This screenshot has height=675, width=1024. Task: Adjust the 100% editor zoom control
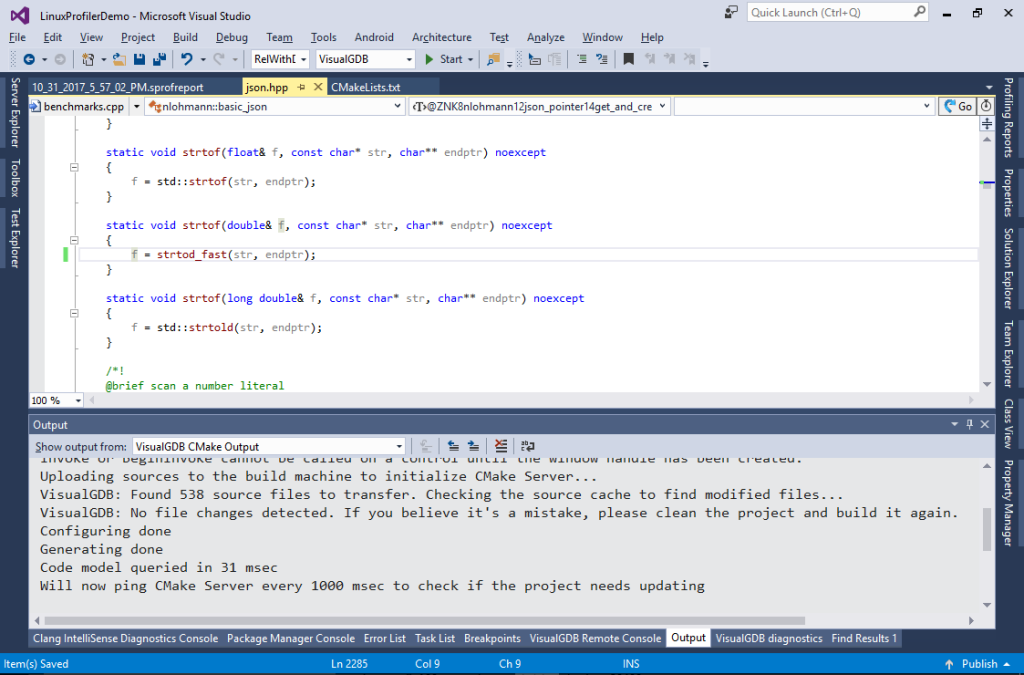[55, 400]
